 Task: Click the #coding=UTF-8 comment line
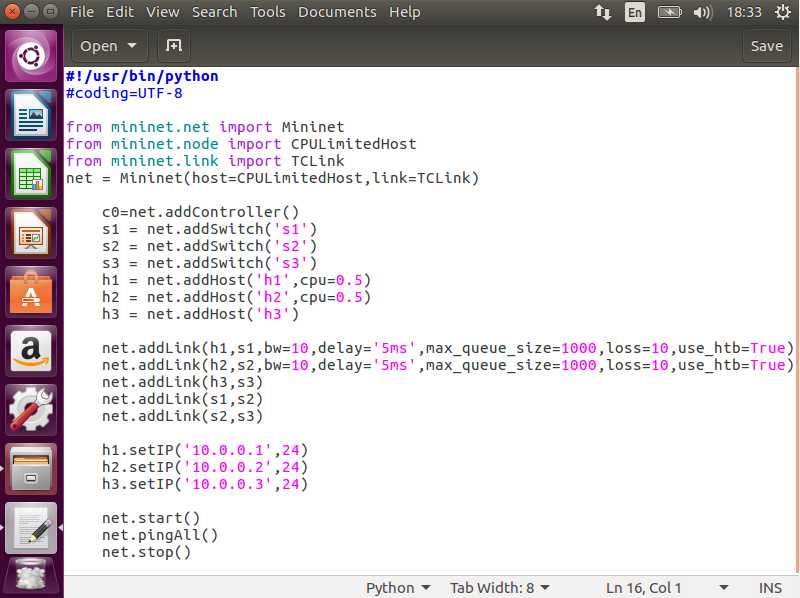click(124, 93)
